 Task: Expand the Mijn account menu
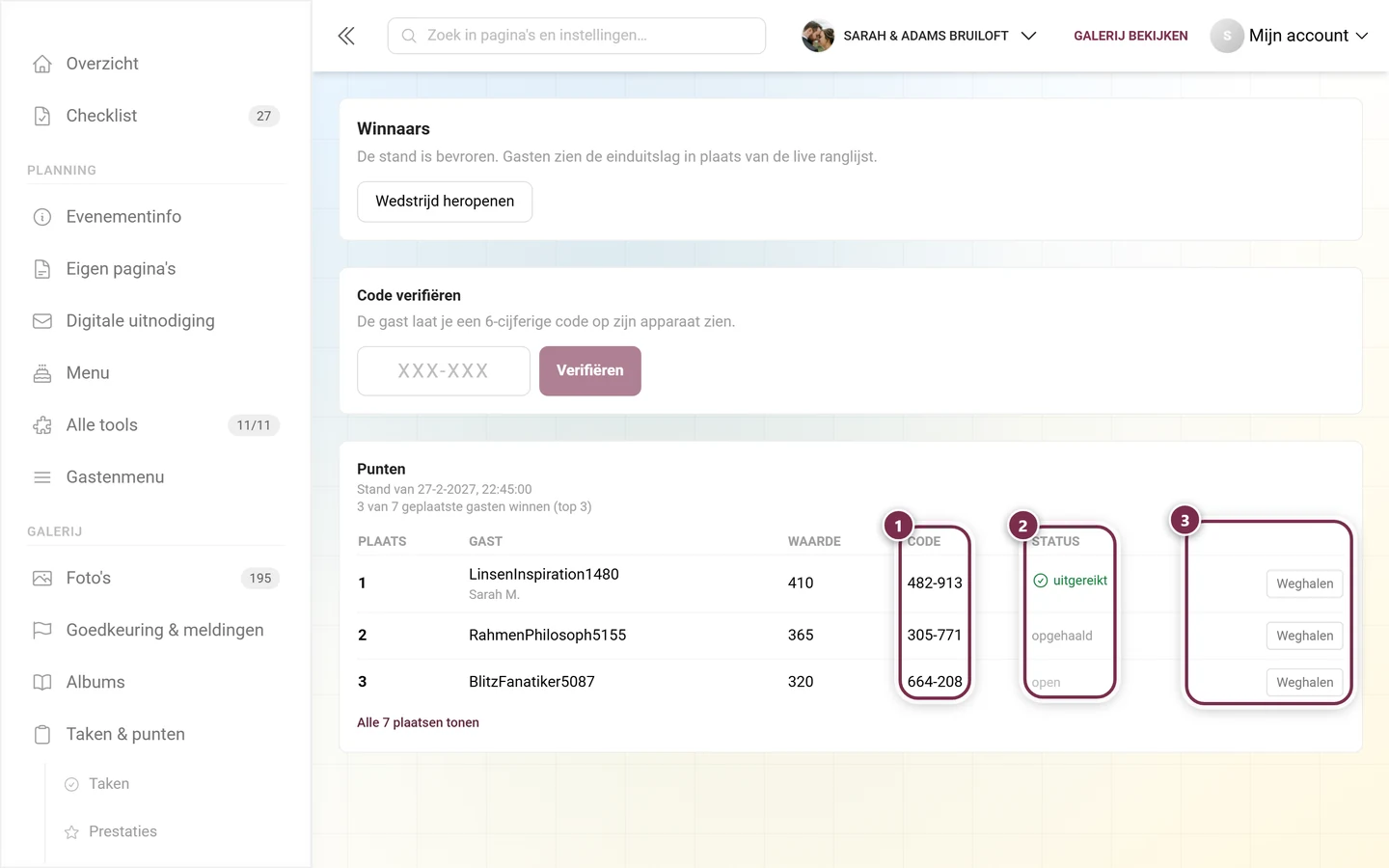coord(1290,36)
